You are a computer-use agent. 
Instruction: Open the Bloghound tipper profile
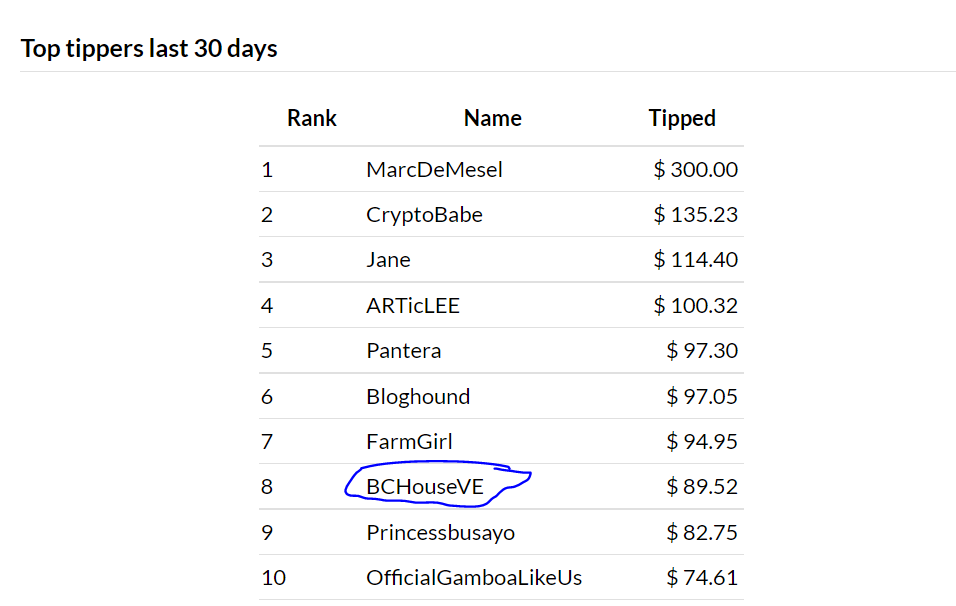click(418, 396)
